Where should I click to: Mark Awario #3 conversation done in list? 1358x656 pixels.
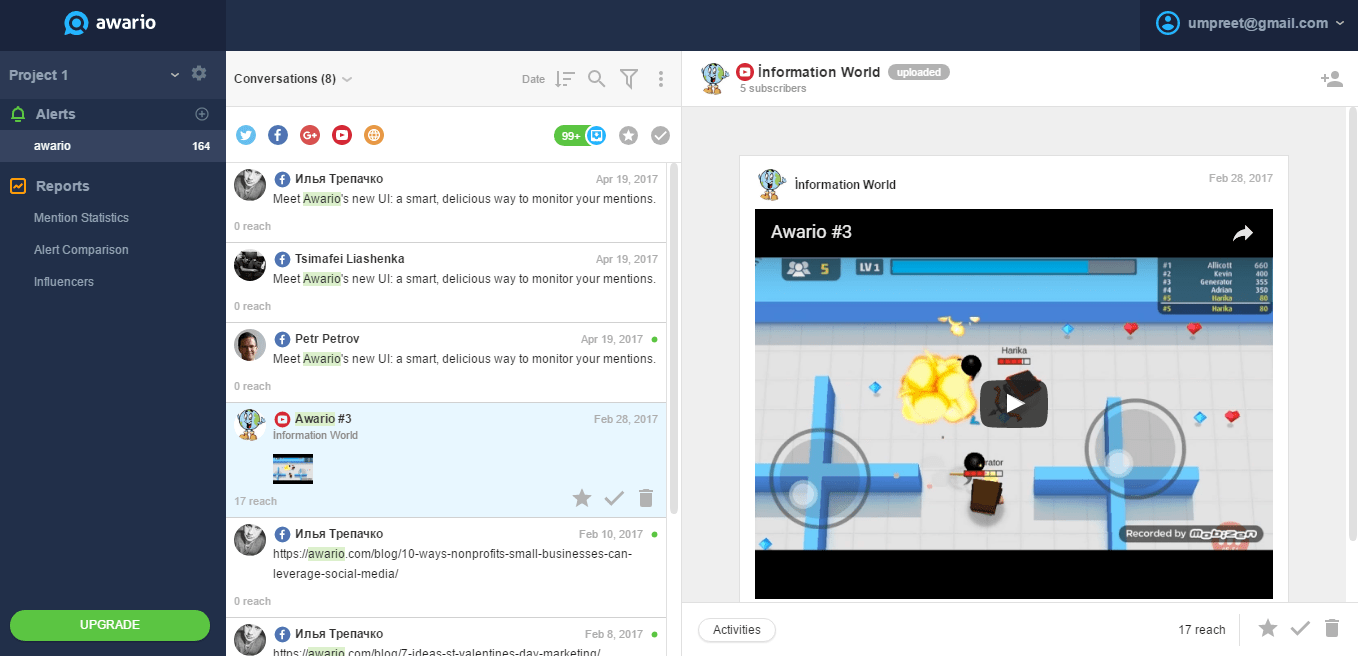614,498
